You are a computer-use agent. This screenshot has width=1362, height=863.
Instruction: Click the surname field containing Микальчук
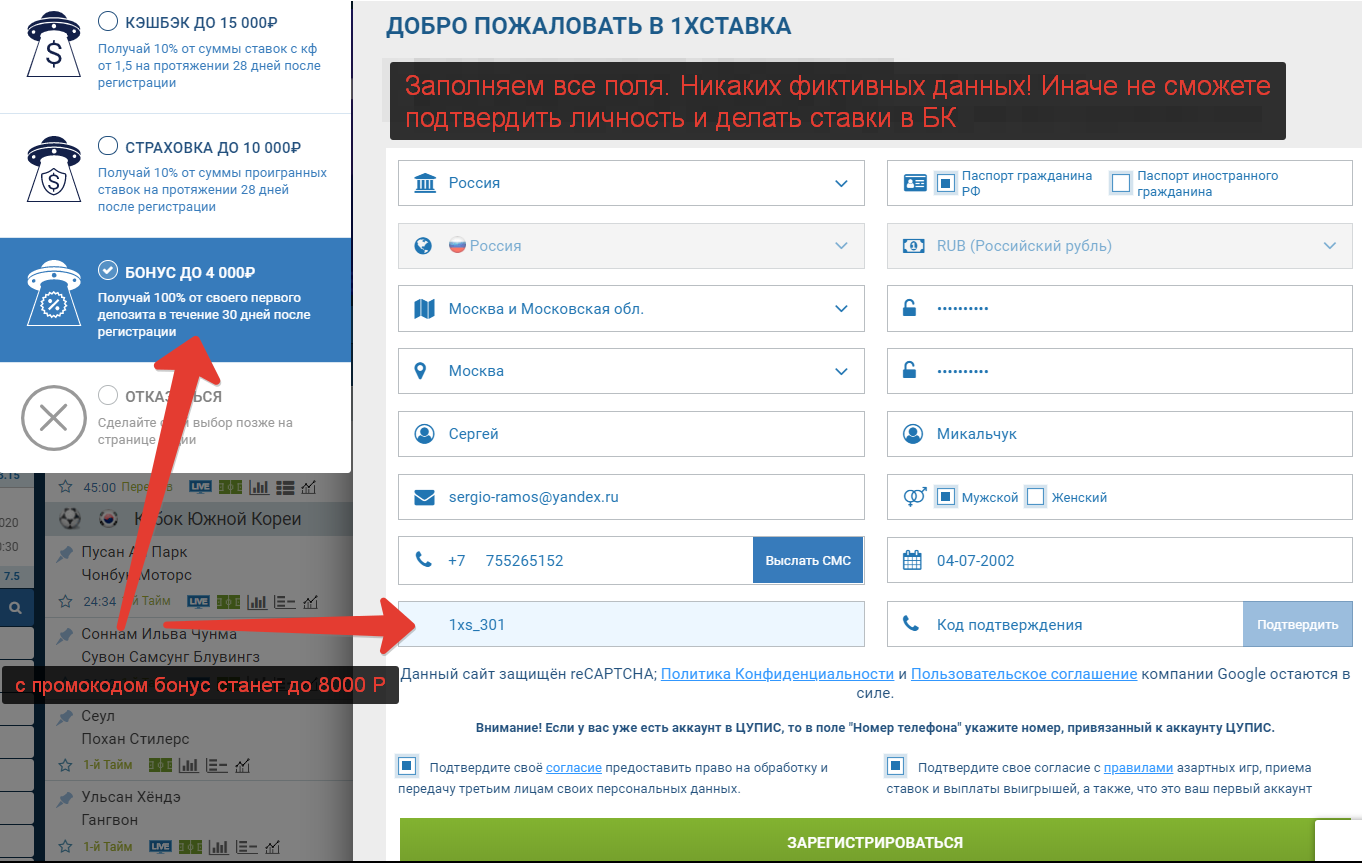click(1120, 434)
